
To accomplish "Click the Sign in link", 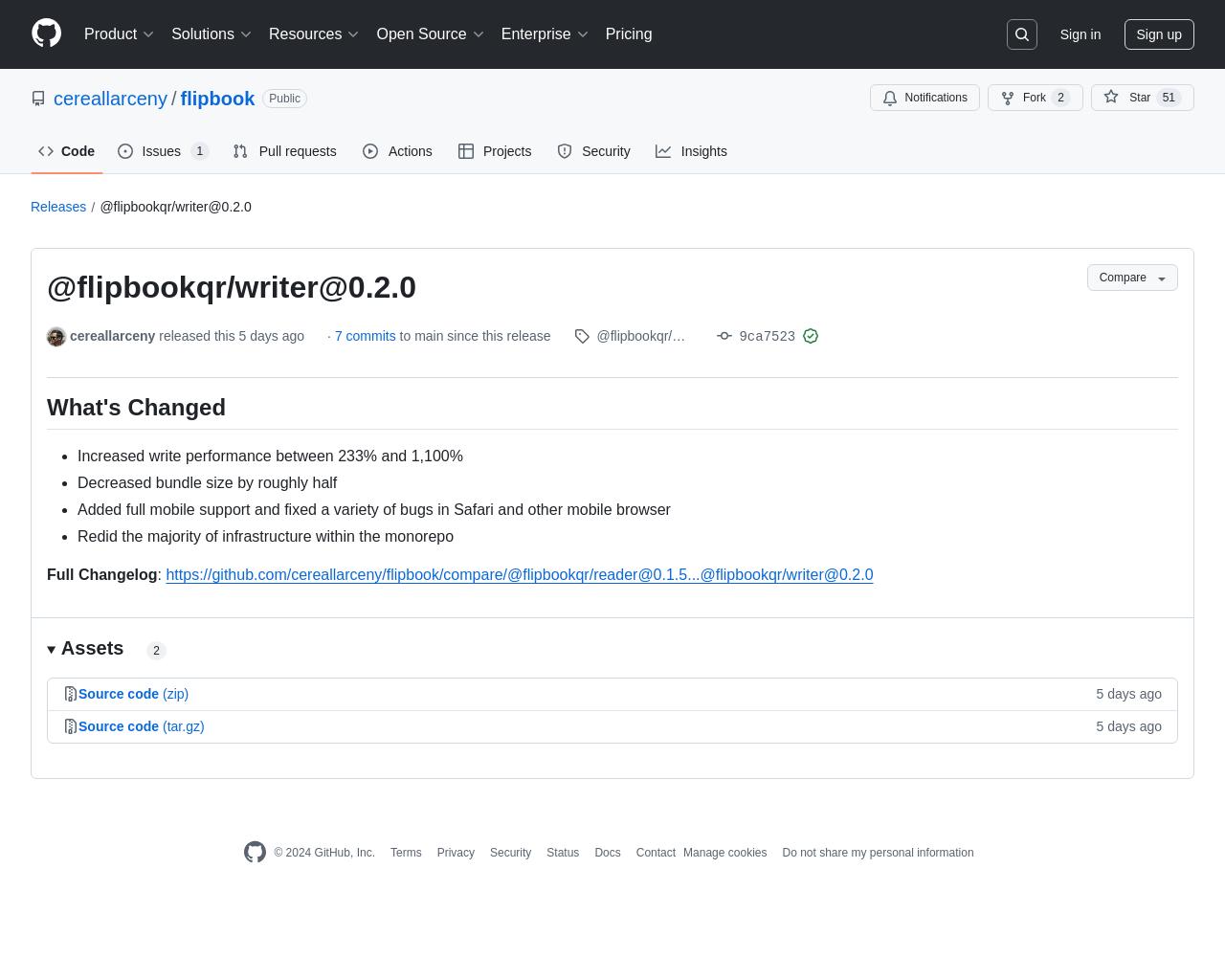I will click(x=1080, y=34).
